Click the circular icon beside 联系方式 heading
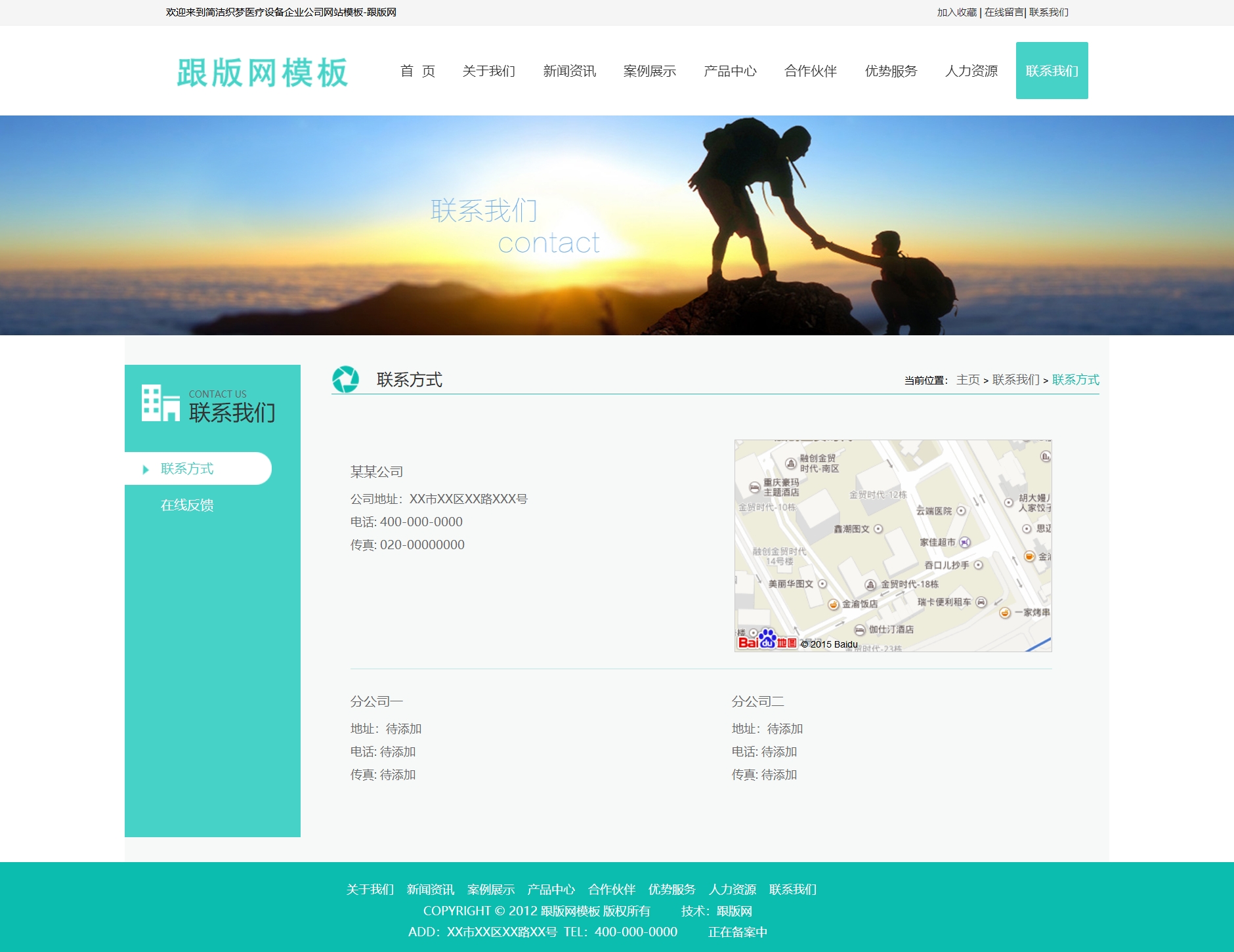This screenshot has width=1234, height=952. pyautogui.click(x=346, y=379)
